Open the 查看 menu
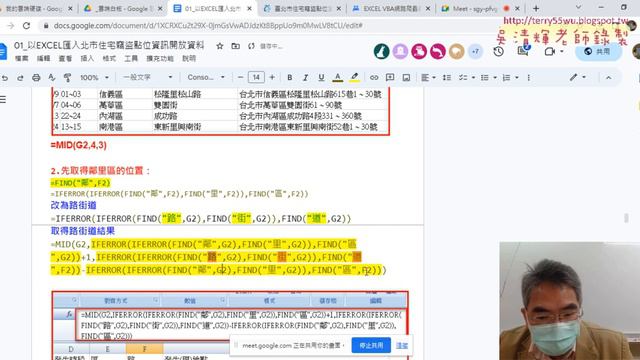Screen dimensions: 640x360 click(65, 58)
